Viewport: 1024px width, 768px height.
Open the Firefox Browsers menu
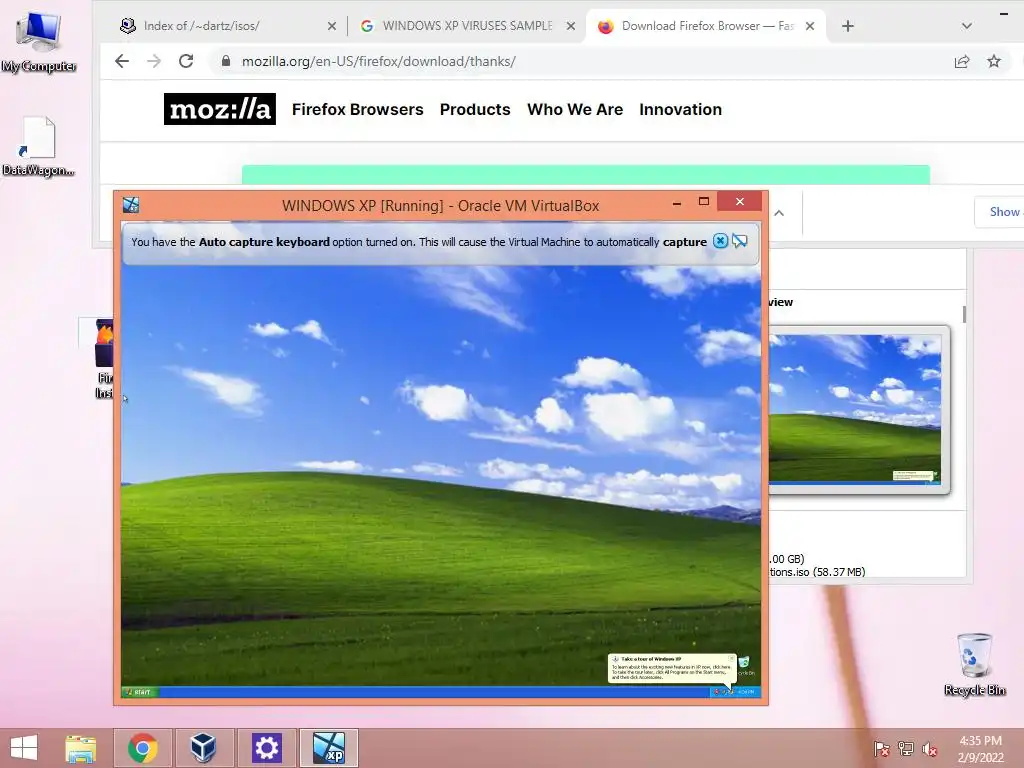357,110
